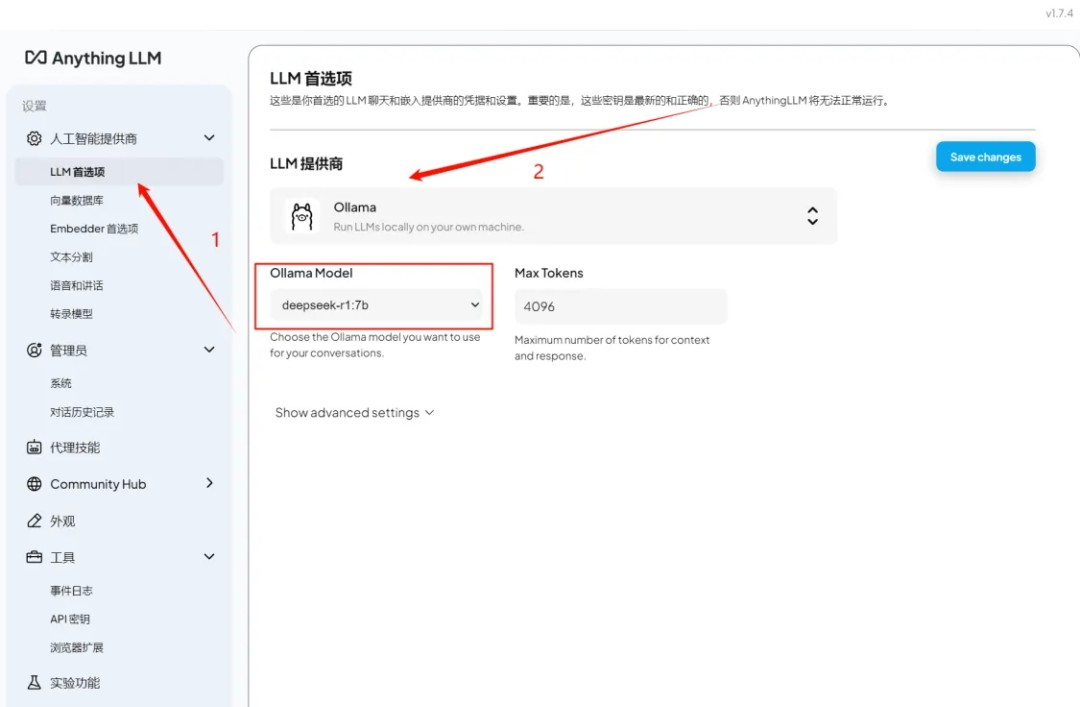Click the 人工智能提供商 label
Image resolution: width=1080 pixels, height=707 pixels.
point(94,139)
